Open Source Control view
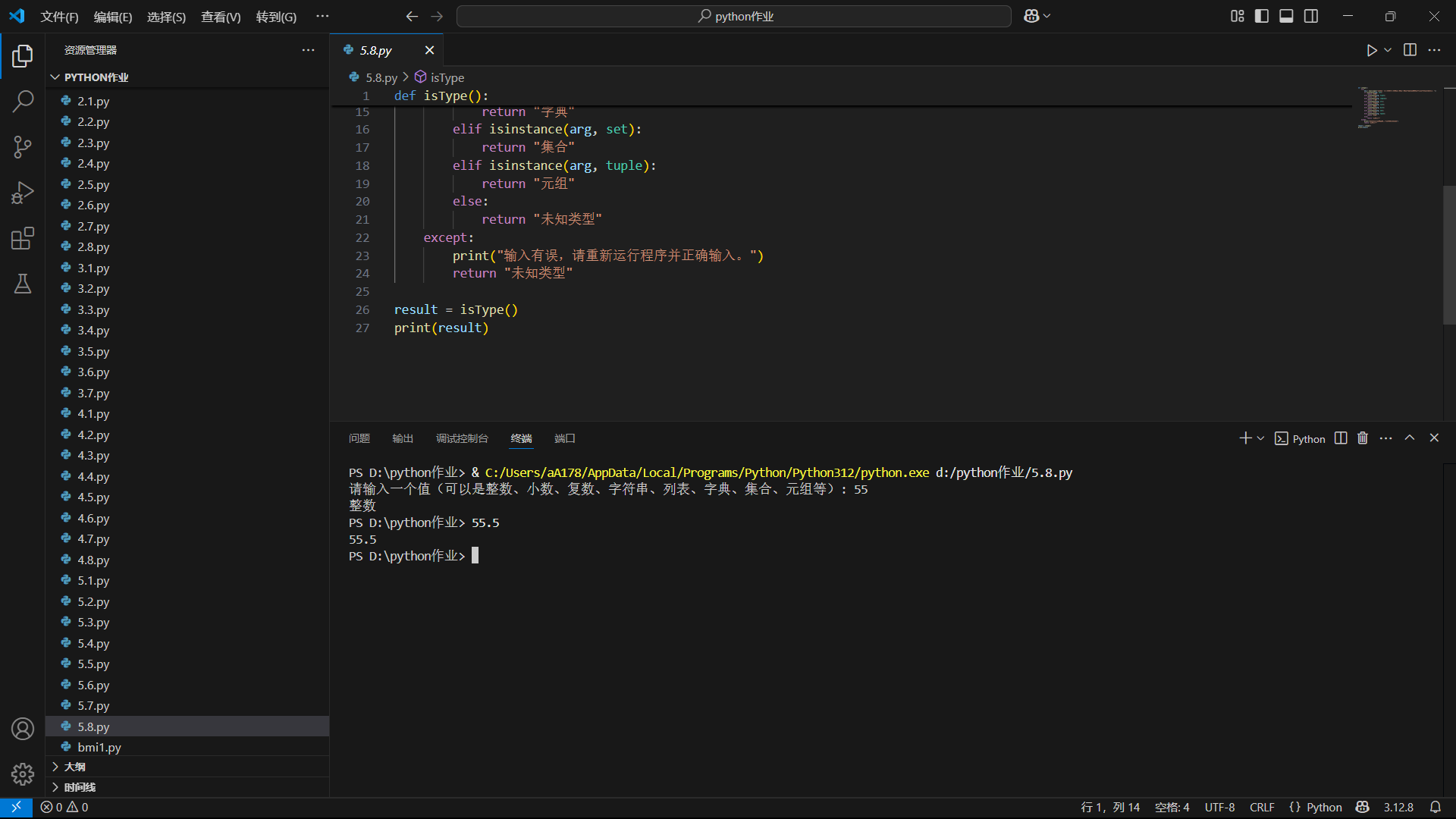The image size is (1456, 819). pyautogui.click(x=23, y=146)
